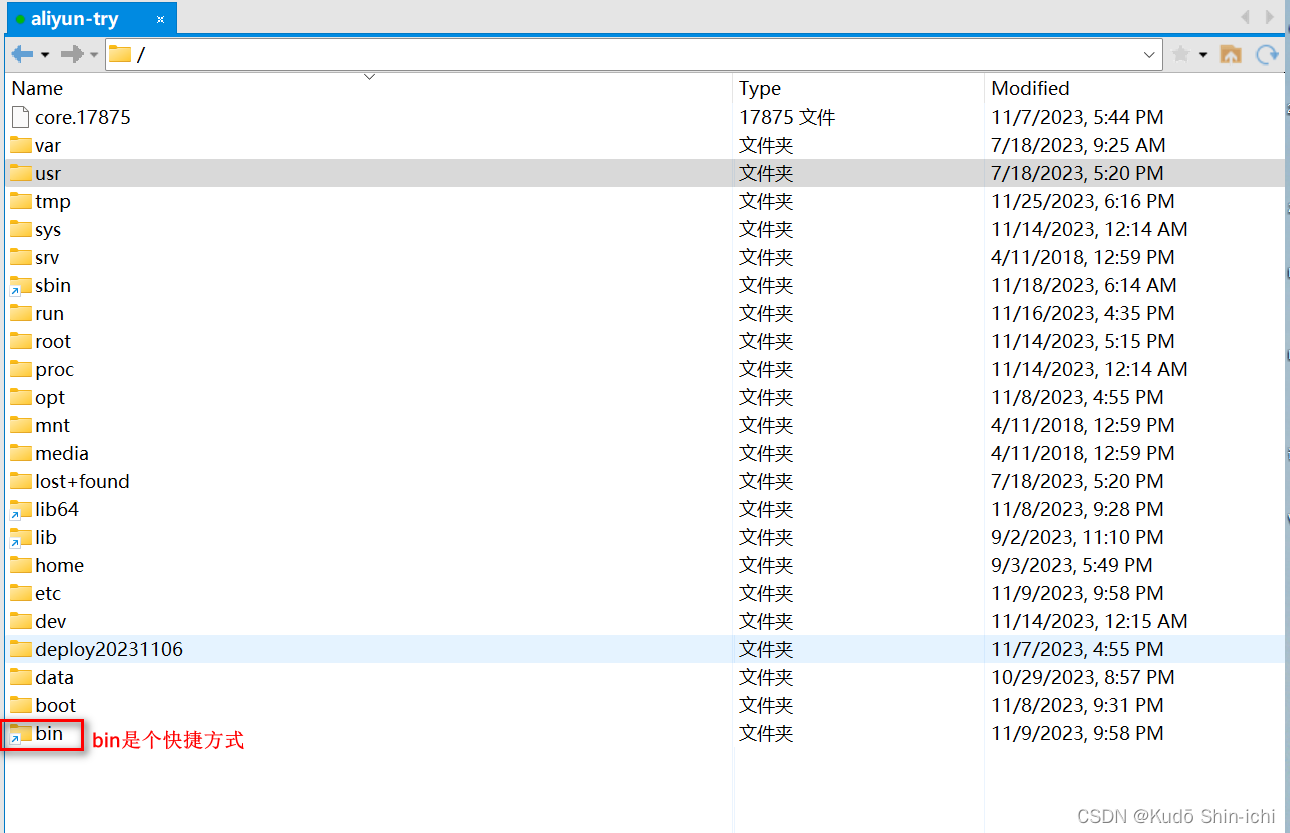Image resolution: width=1290 pixels, height=833 pixels.
Task: Click modified date 11/7/2023, 4:55 PM
Action: [1078, 649]
